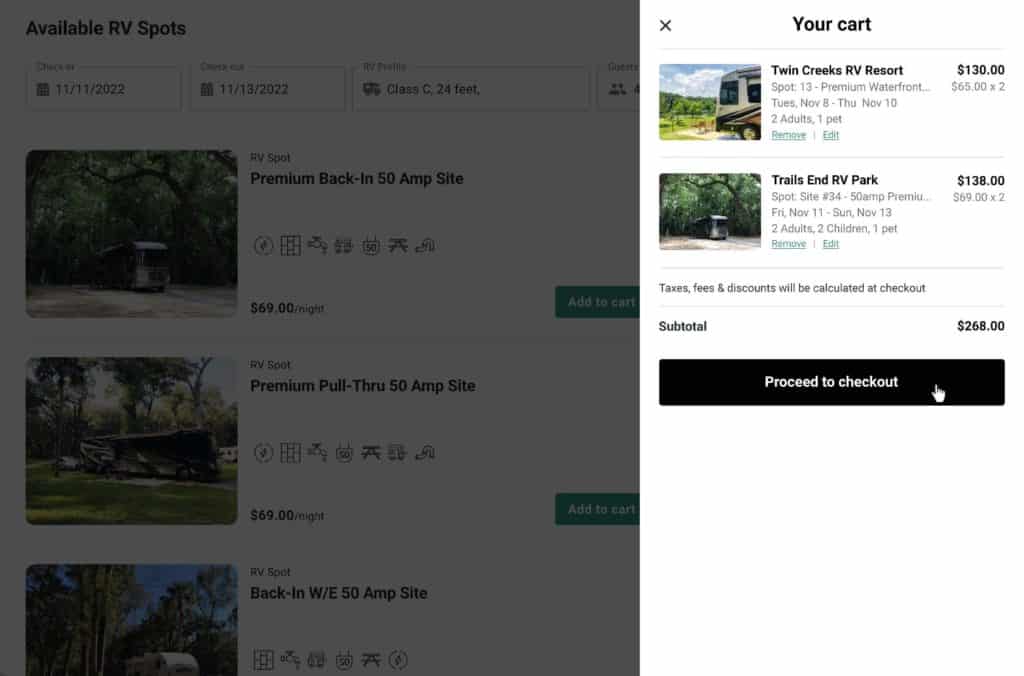This screenshot has height=676, width=1024.
Task: Click the picnic table icon on Back-In W/E site
Action: [x=371, y=659]
